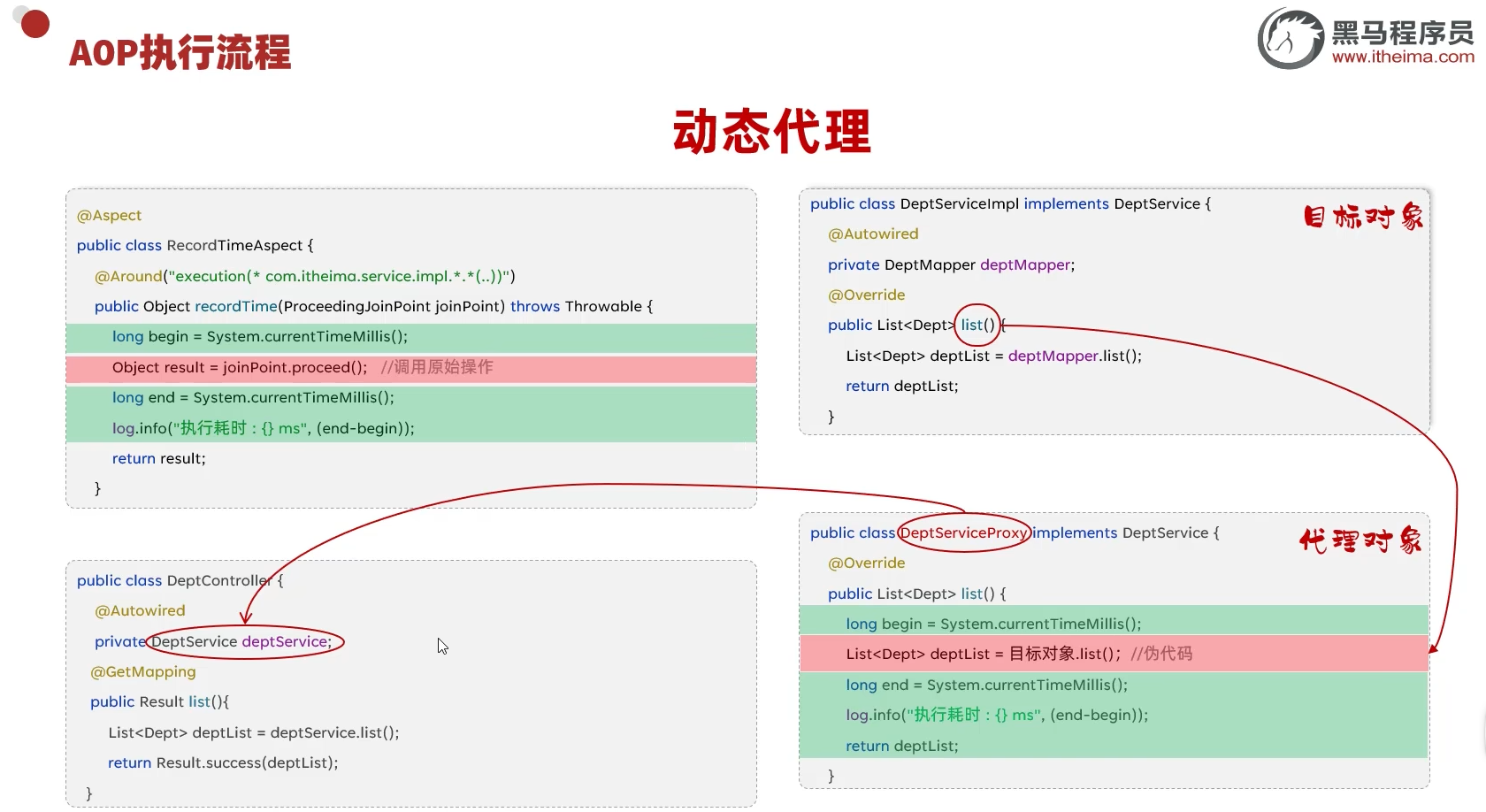Click the '代理对象' label
The height and width of the screenshot is (812, 1486).
pyautogui.click(x=1360, y=540)
